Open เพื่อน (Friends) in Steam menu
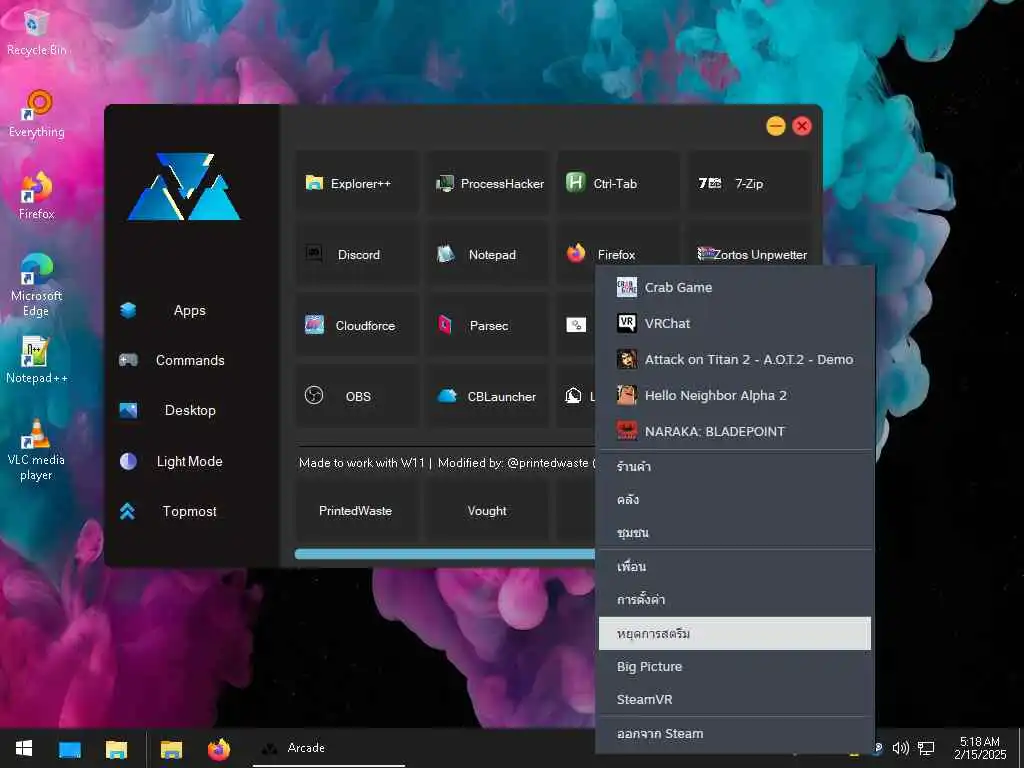This screenshot has width=1024, height=768. tap(735, 566)
